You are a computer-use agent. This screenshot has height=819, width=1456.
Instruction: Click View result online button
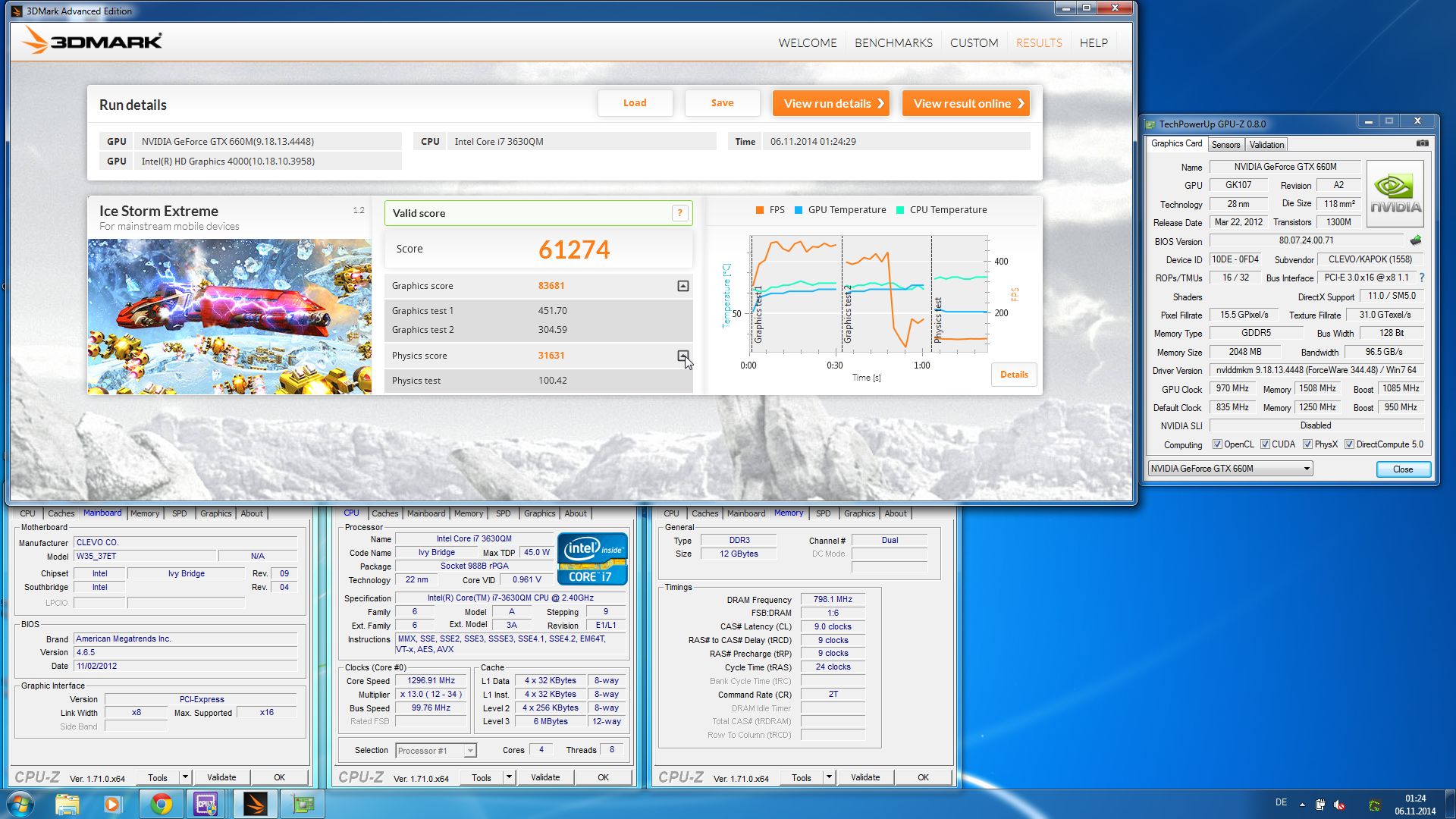click(x=966, y=103)
